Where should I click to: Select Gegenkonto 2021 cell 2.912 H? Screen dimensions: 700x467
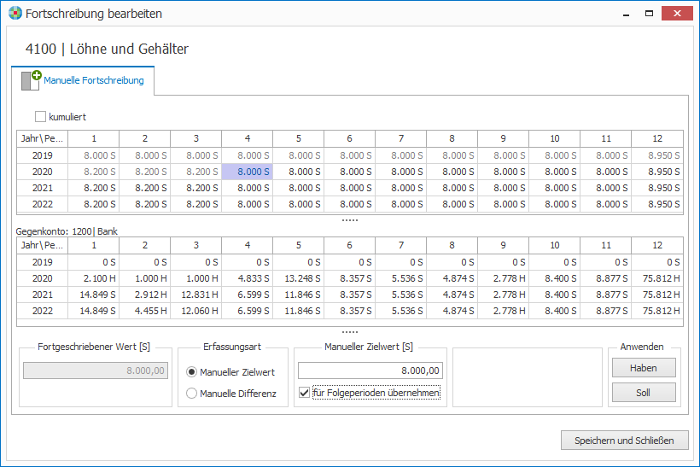tap(145, 295)
